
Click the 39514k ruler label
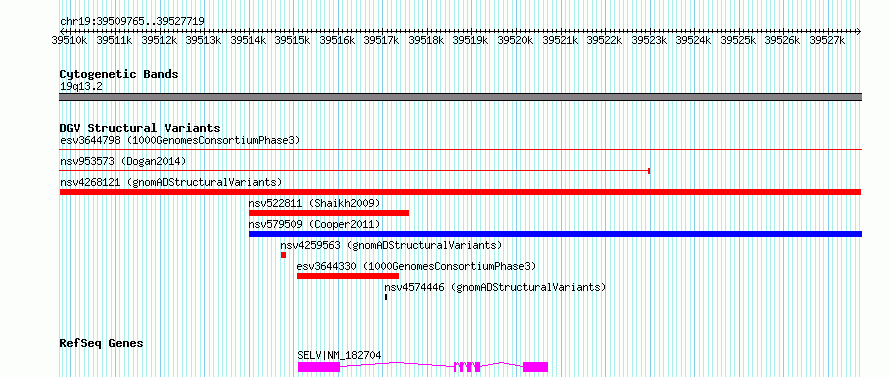click(248, 40)
